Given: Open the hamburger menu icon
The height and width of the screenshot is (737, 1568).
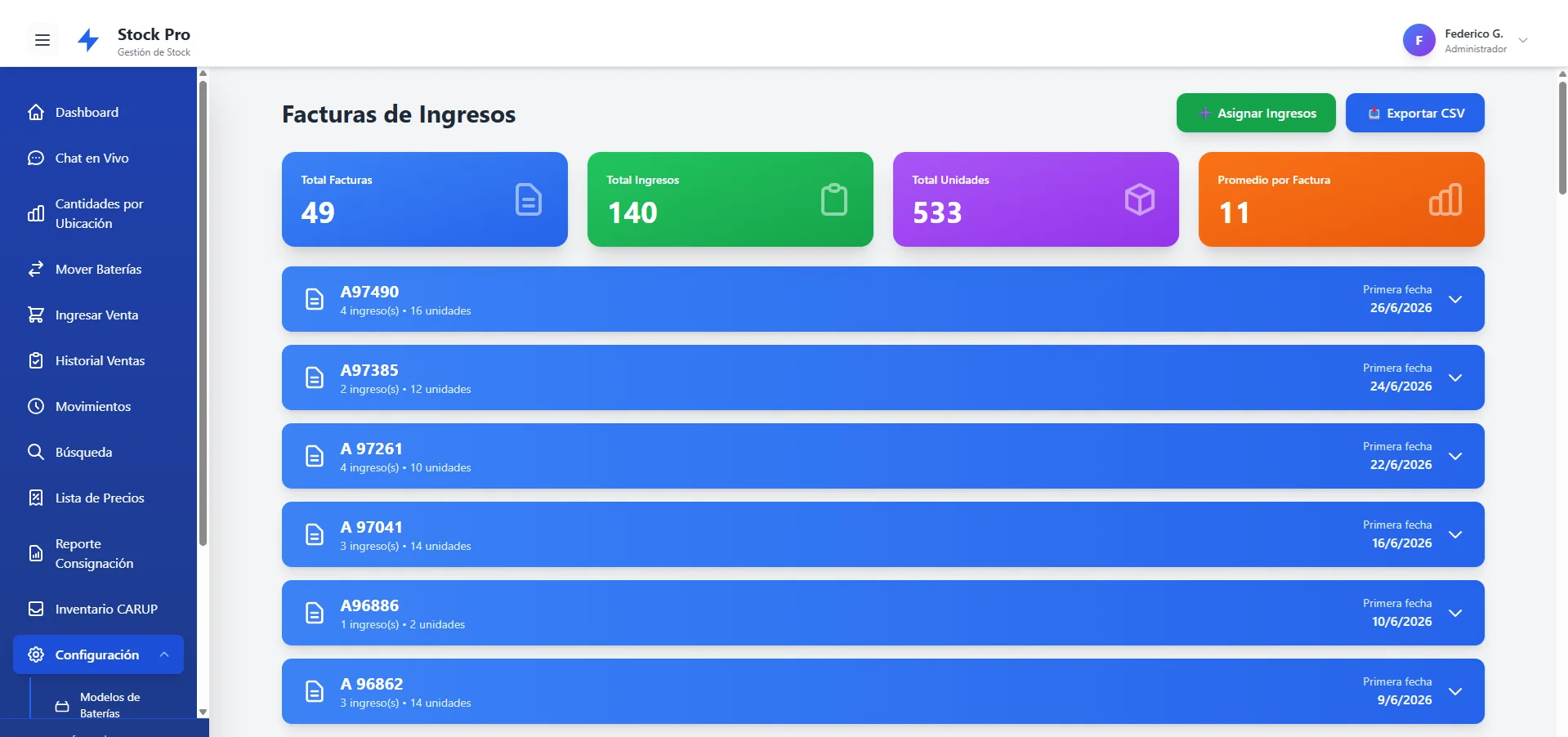Looking at the screenshot, I should pos(42,40).
